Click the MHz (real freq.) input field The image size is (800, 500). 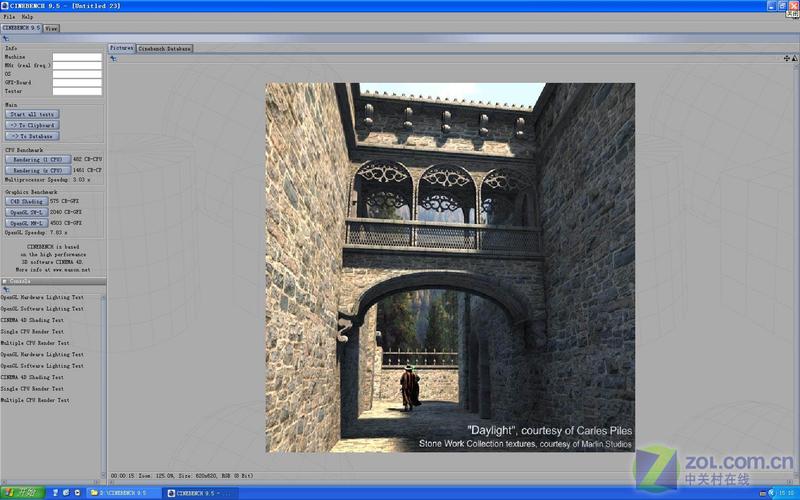pyautogui.click(x=77, y=65)
